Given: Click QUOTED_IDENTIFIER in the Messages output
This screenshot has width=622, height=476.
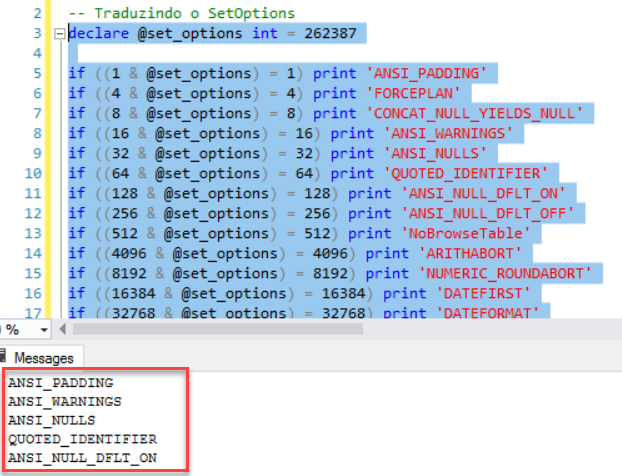Looking at the screenshot, I should 81,440.
